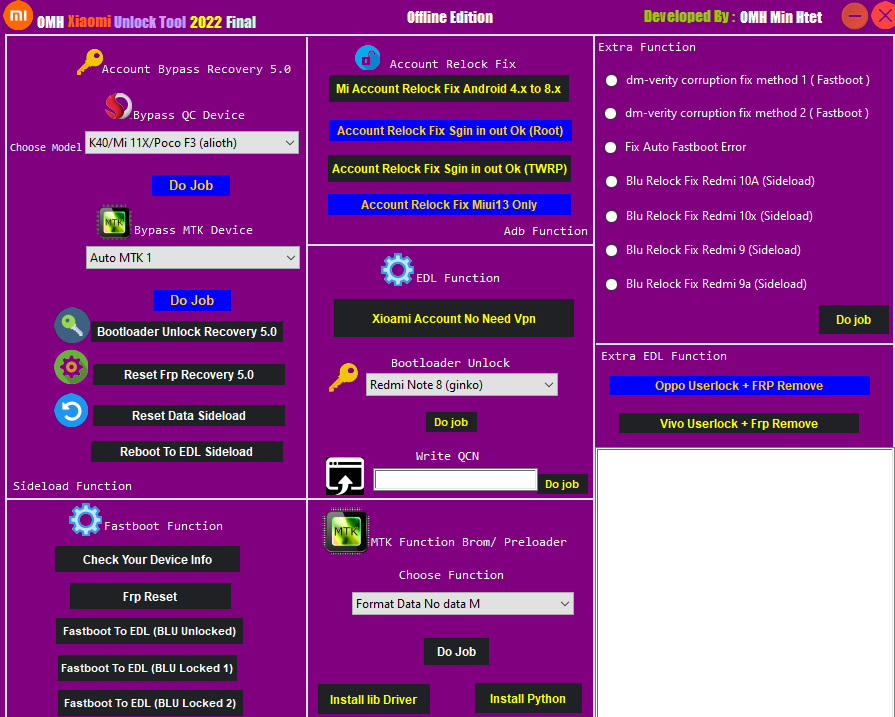This screenshot has height=717, width=895.
Task: Click Do Job under Bypass MTK Device
Action: click(x=192, y=300)
